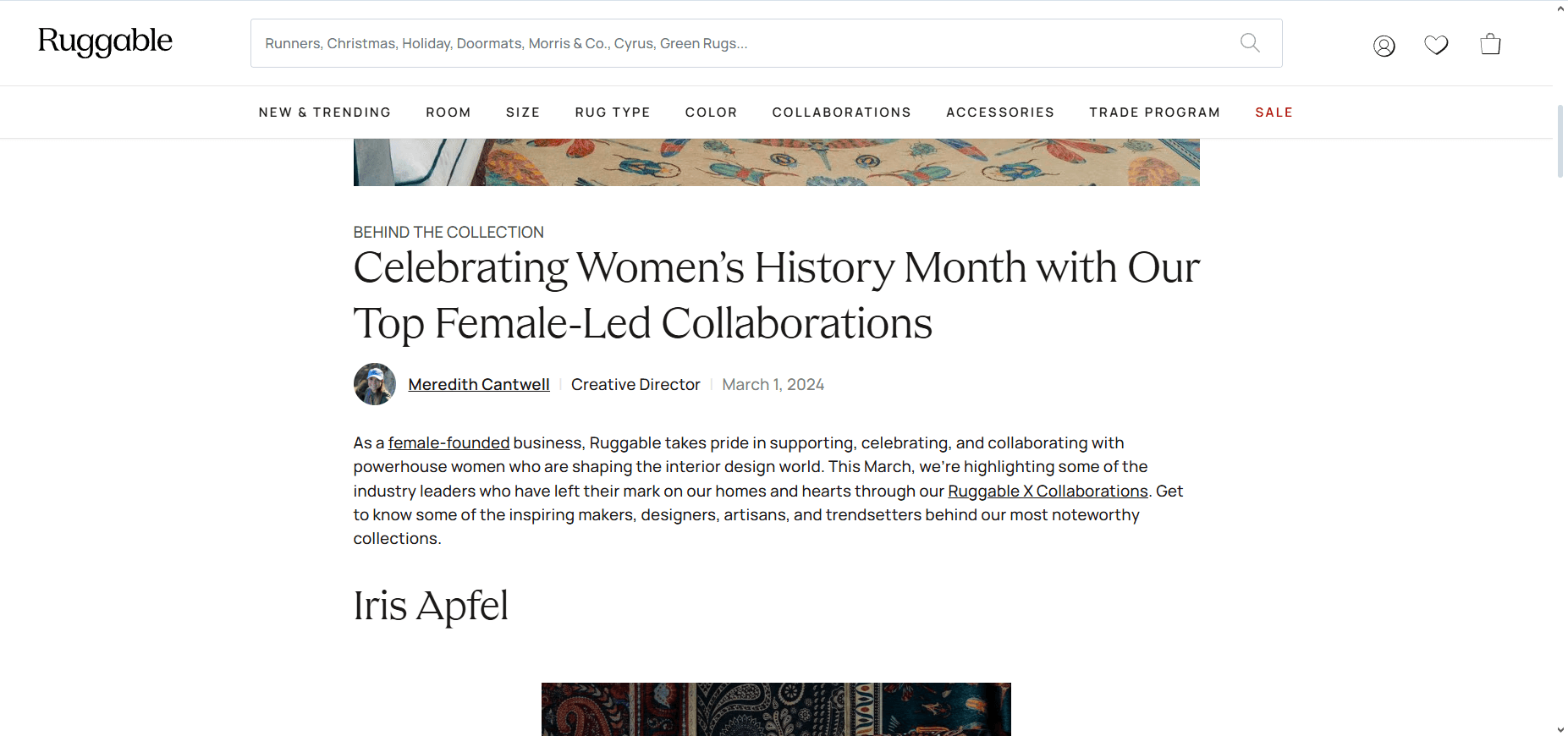
Task: Open the Ruggable X Collaborations link
Action: coord(1048,492)
